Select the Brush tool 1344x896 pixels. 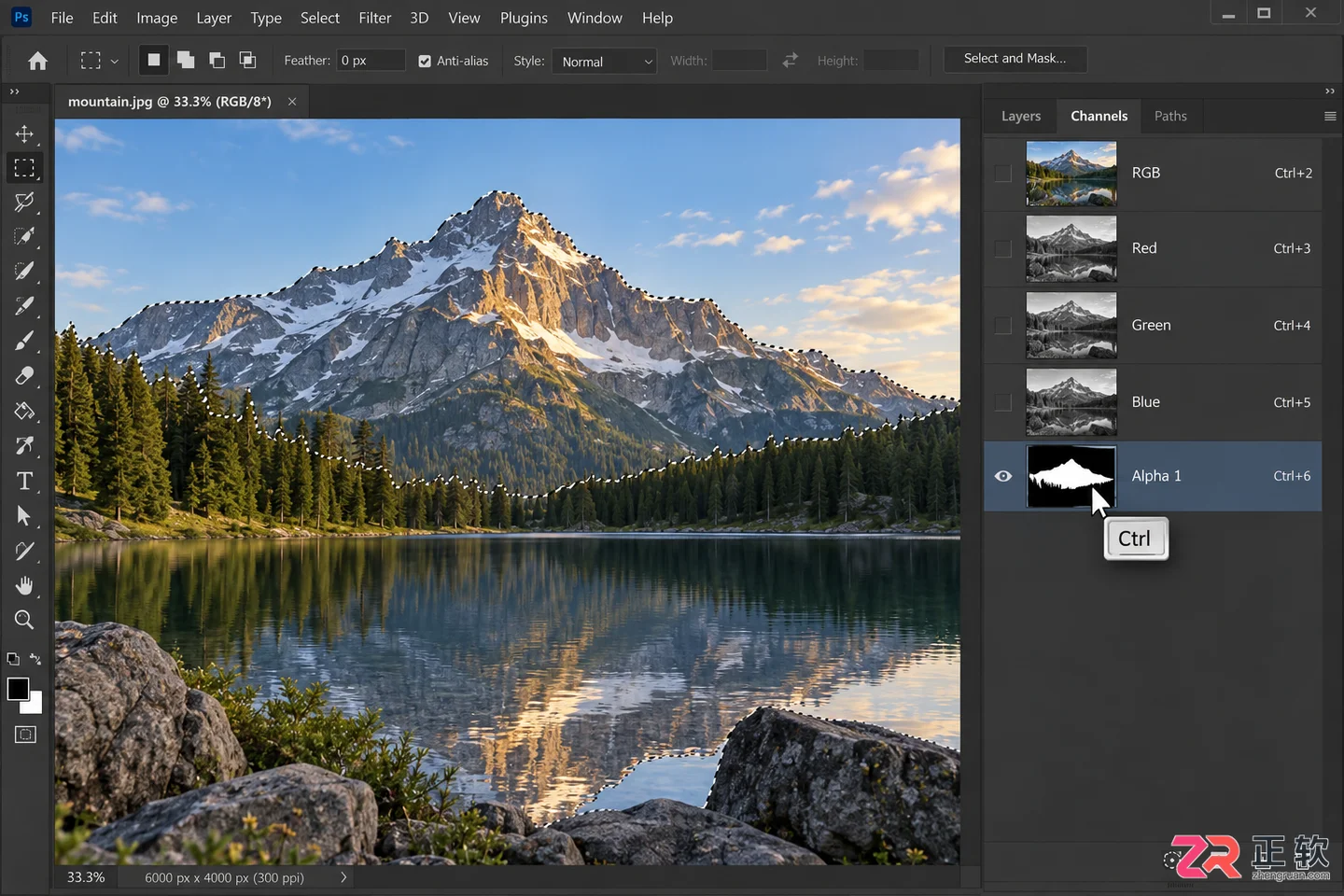24,341
